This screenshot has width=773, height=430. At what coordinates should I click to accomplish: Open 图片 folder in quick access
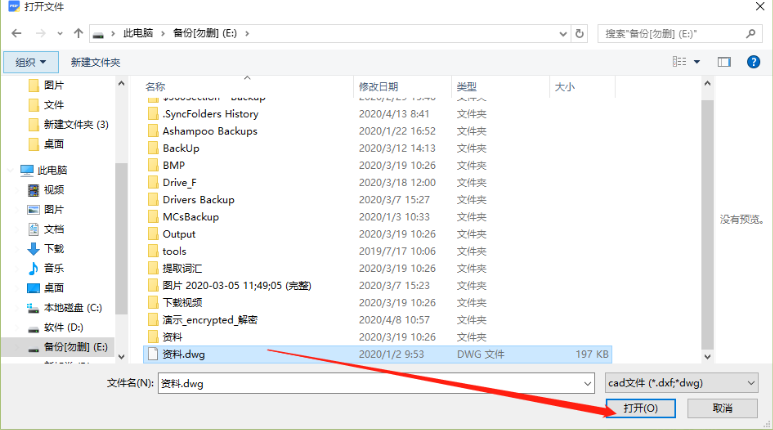point(54,85)
